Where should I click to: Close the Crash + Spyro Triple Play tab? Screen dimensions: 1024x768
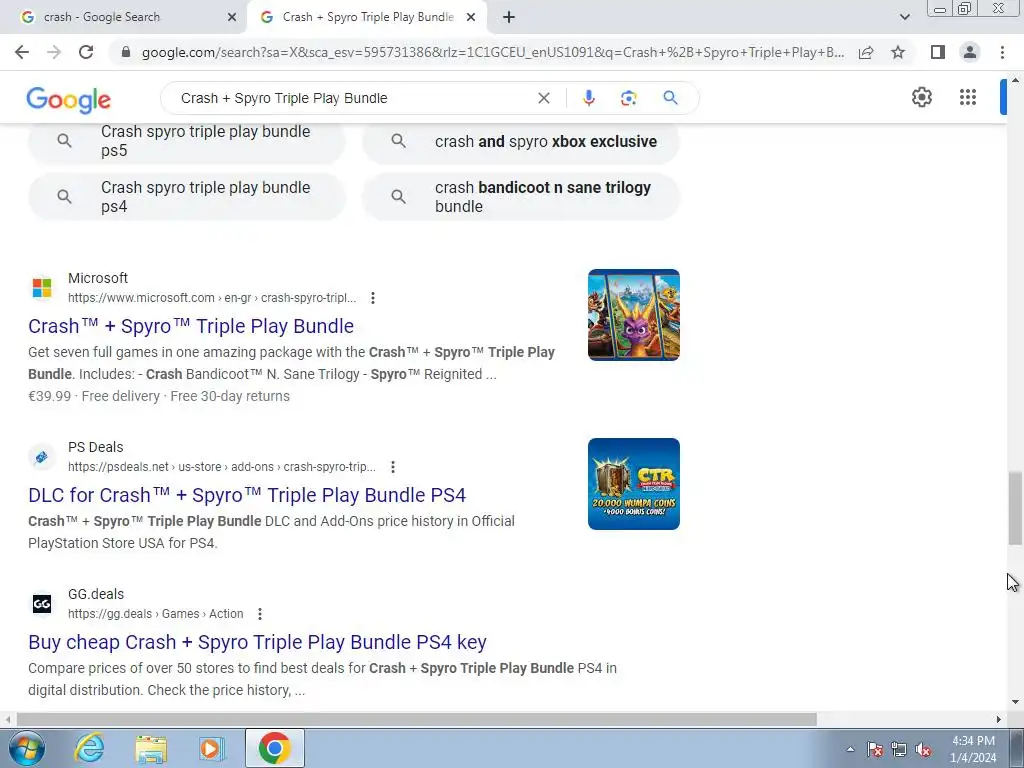(471, 17)
